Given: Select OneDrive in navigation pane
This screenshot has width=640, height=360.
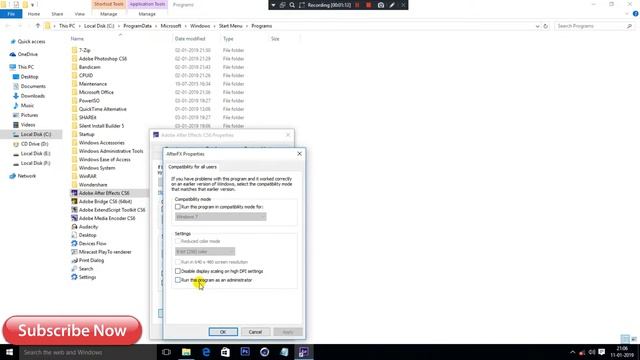Looking at the screenshot, I should tap(27, 54).
